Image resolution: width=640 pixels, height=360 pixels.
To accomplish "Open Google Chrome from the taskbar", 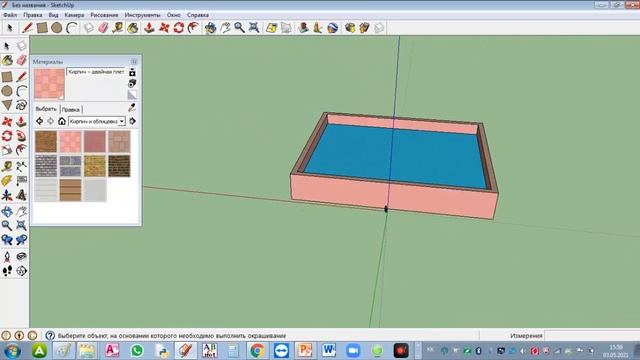I will point(257,351).
